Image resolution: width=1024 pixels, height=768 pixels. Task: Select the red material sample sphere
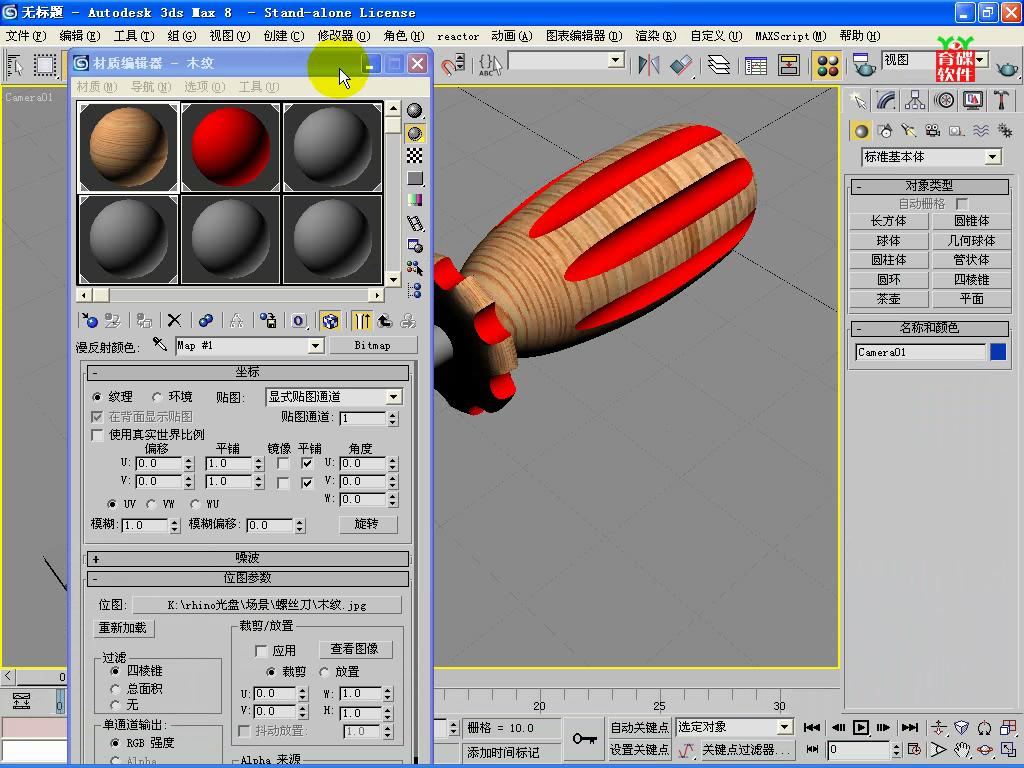pos(230,147)
